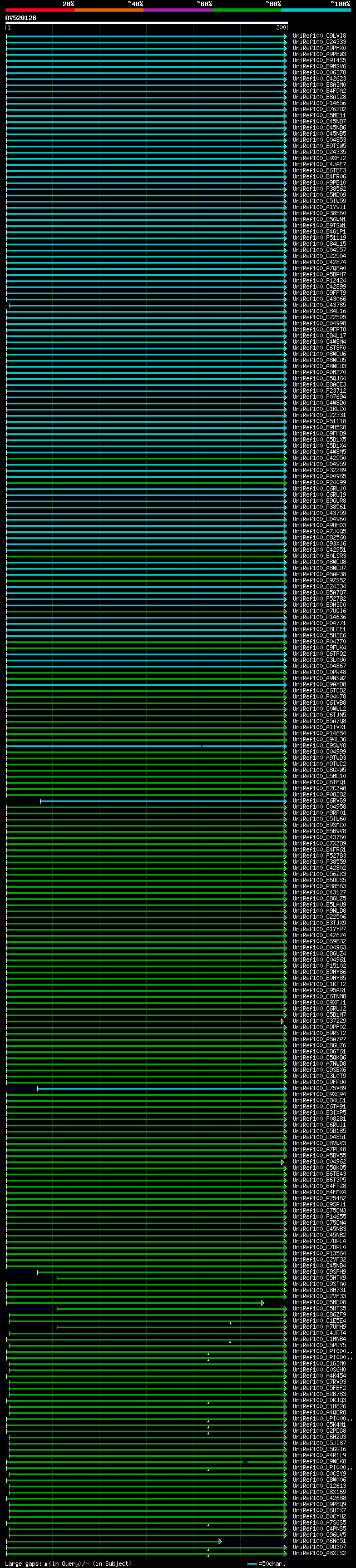Click the UniRef100_Q9SPH9 hit label
356x1568 pixels.
(319, 1272)
